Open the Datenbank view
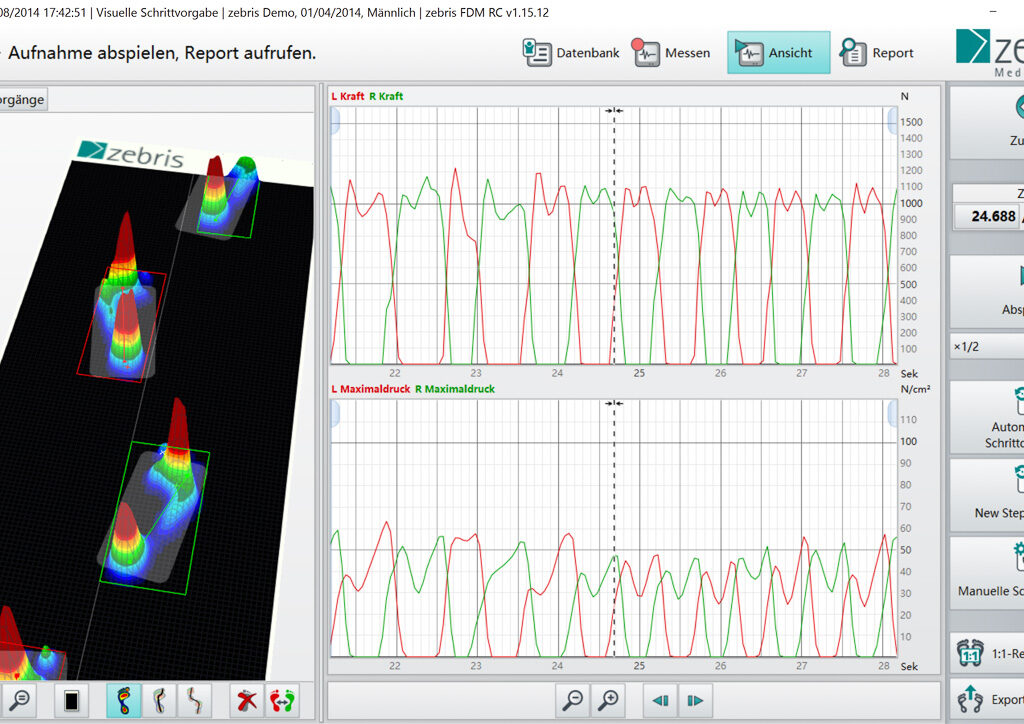The image size is (1024, 724). [571, 53]
